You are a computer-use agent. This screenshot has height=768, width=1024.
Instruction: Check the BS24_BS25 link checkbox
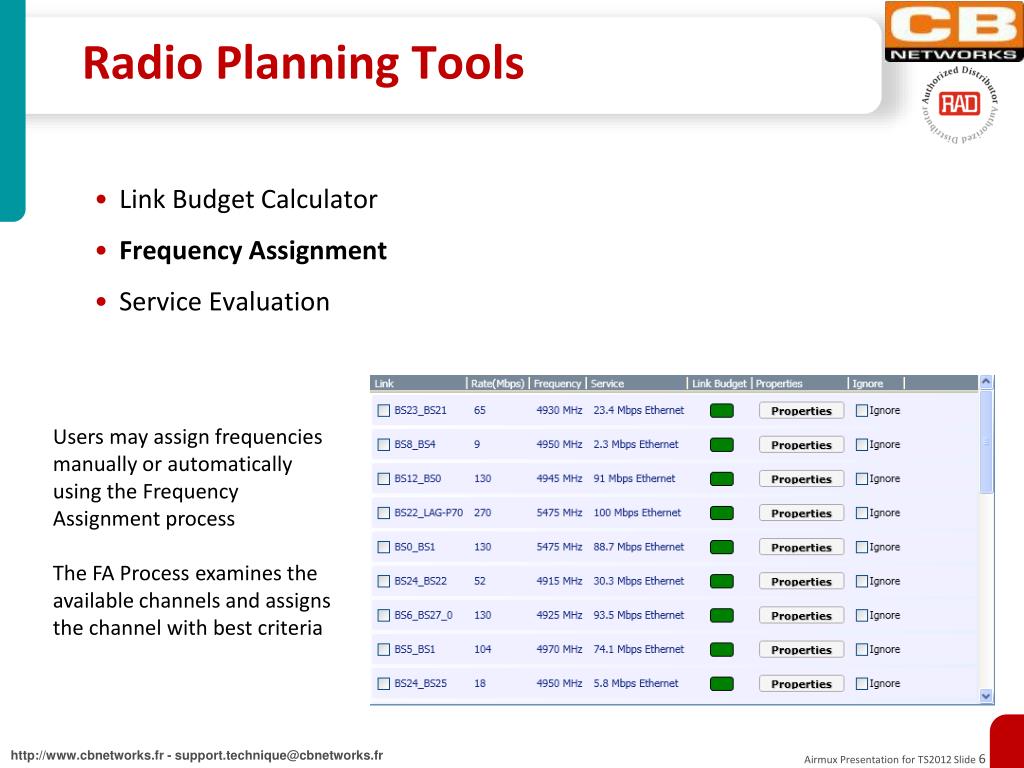pos(383,684)
